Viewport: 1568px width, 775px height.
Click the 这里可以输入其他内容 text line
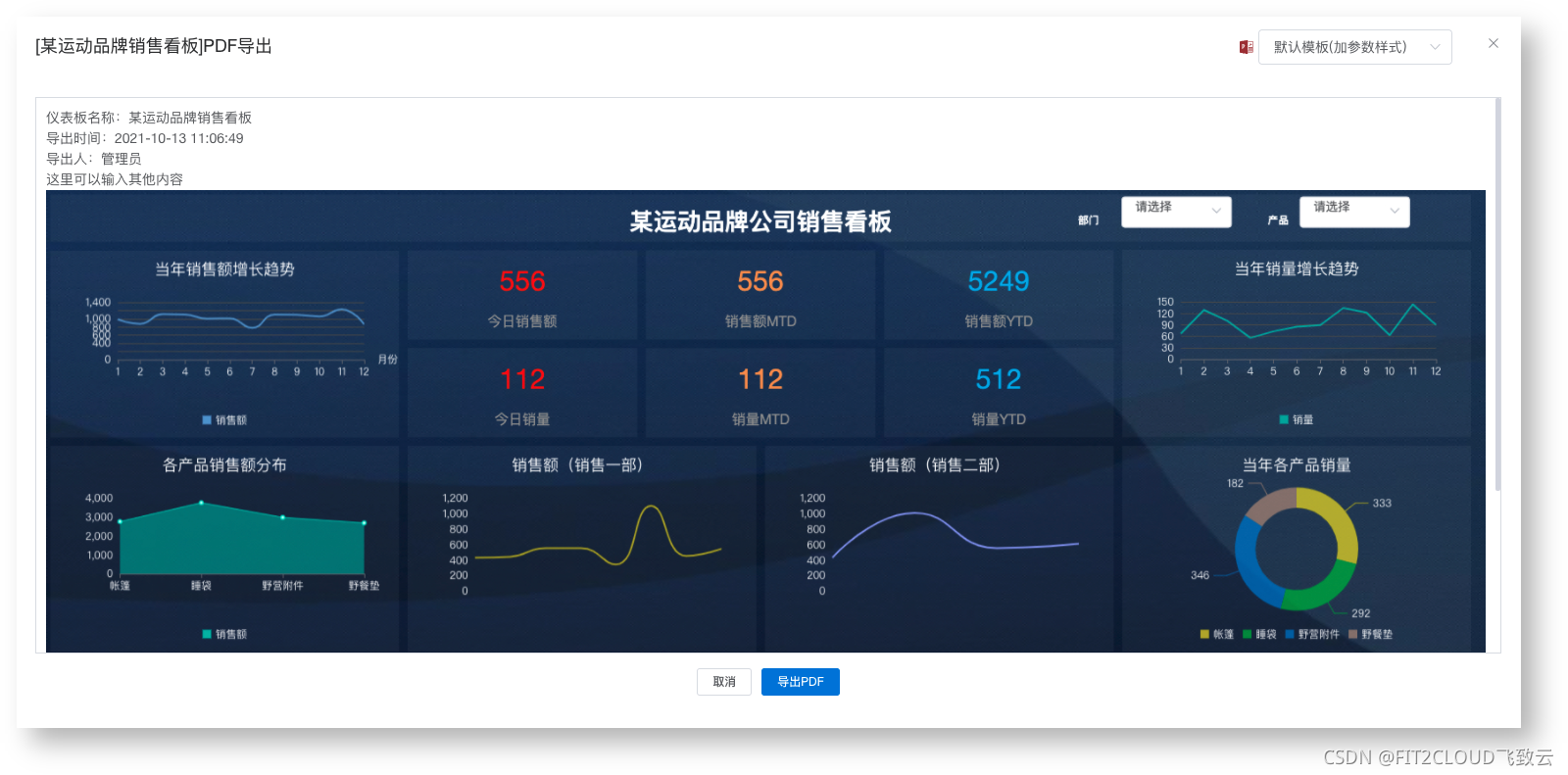pyautogui.click(x=115, y=179)
